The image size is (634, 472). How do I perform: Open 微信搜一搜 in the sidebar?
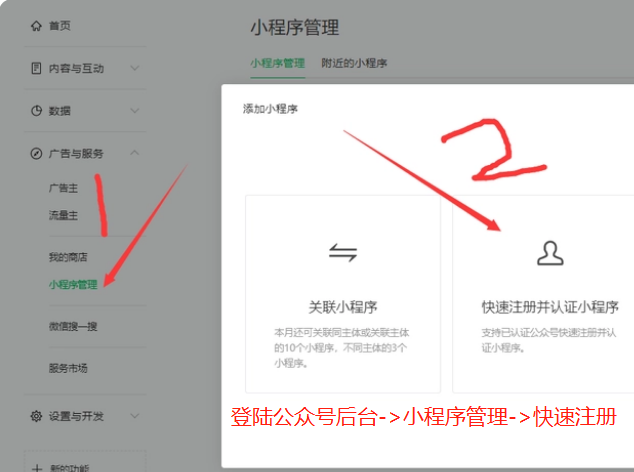tap(73, 326)
